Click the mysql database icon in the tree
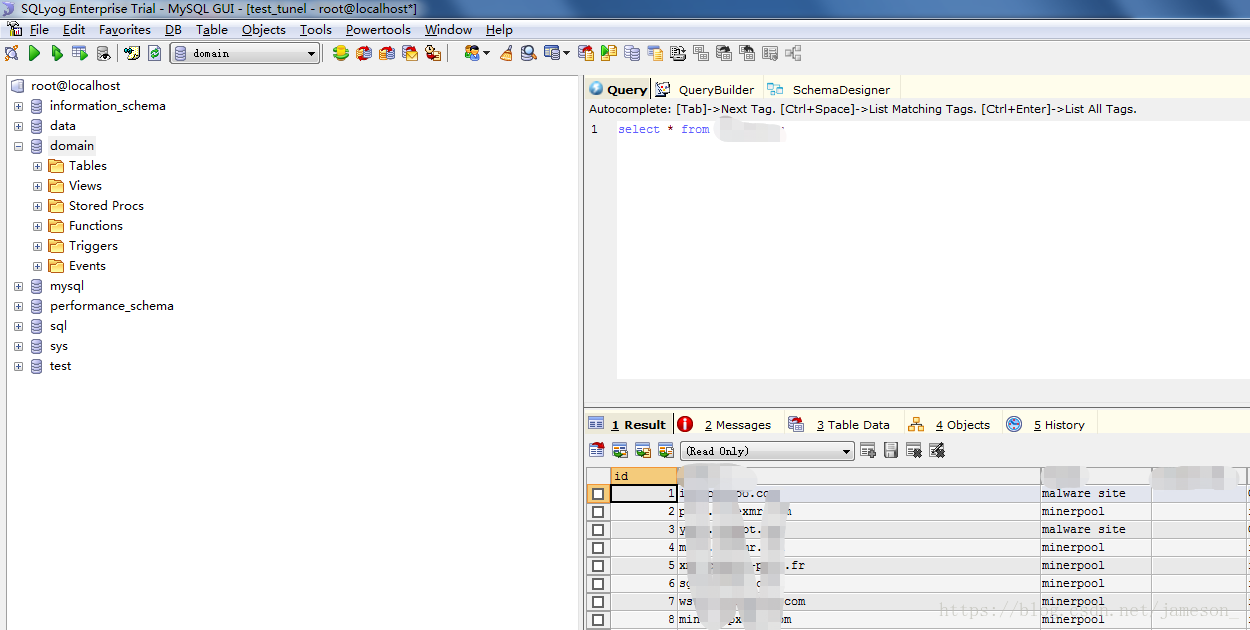This screenshot has height=630, width=1250. tap(37, 286)
